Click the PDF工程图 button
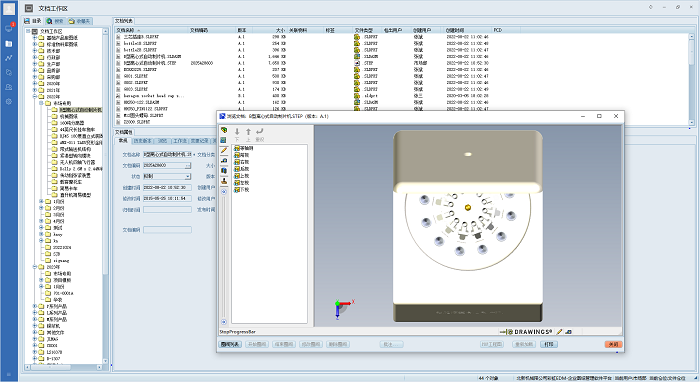The height and width of the screenshot is (382, 700). tap(492, 345)
